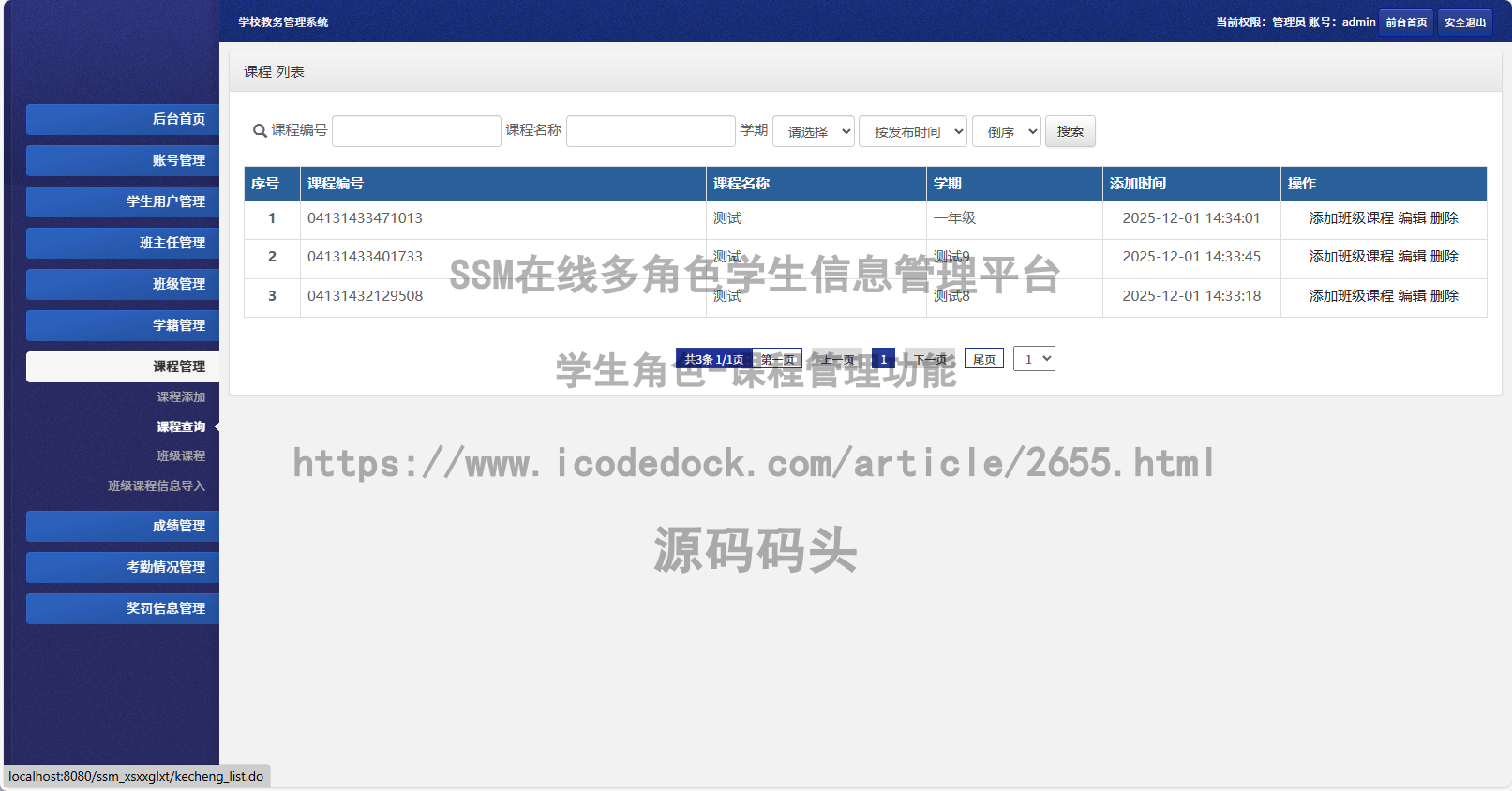Open the 成绩管理 sidebar section
The height and width of the screenshot is (791, 1512).
[x=123, y=526]
